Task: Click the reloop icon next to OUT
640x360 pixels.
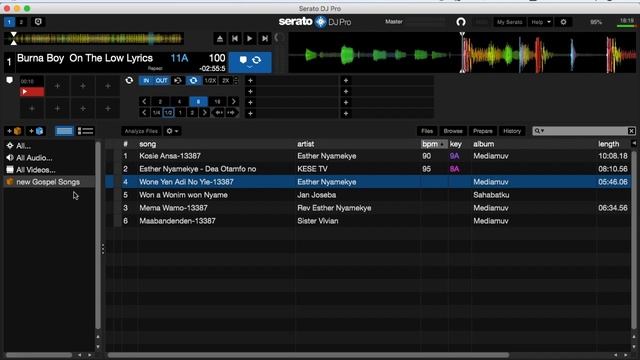Action: 178,81
